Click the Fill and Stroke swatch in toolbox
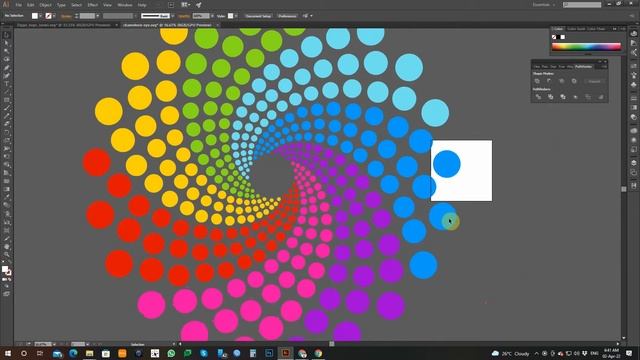640x360 pixels. (7, 271)
